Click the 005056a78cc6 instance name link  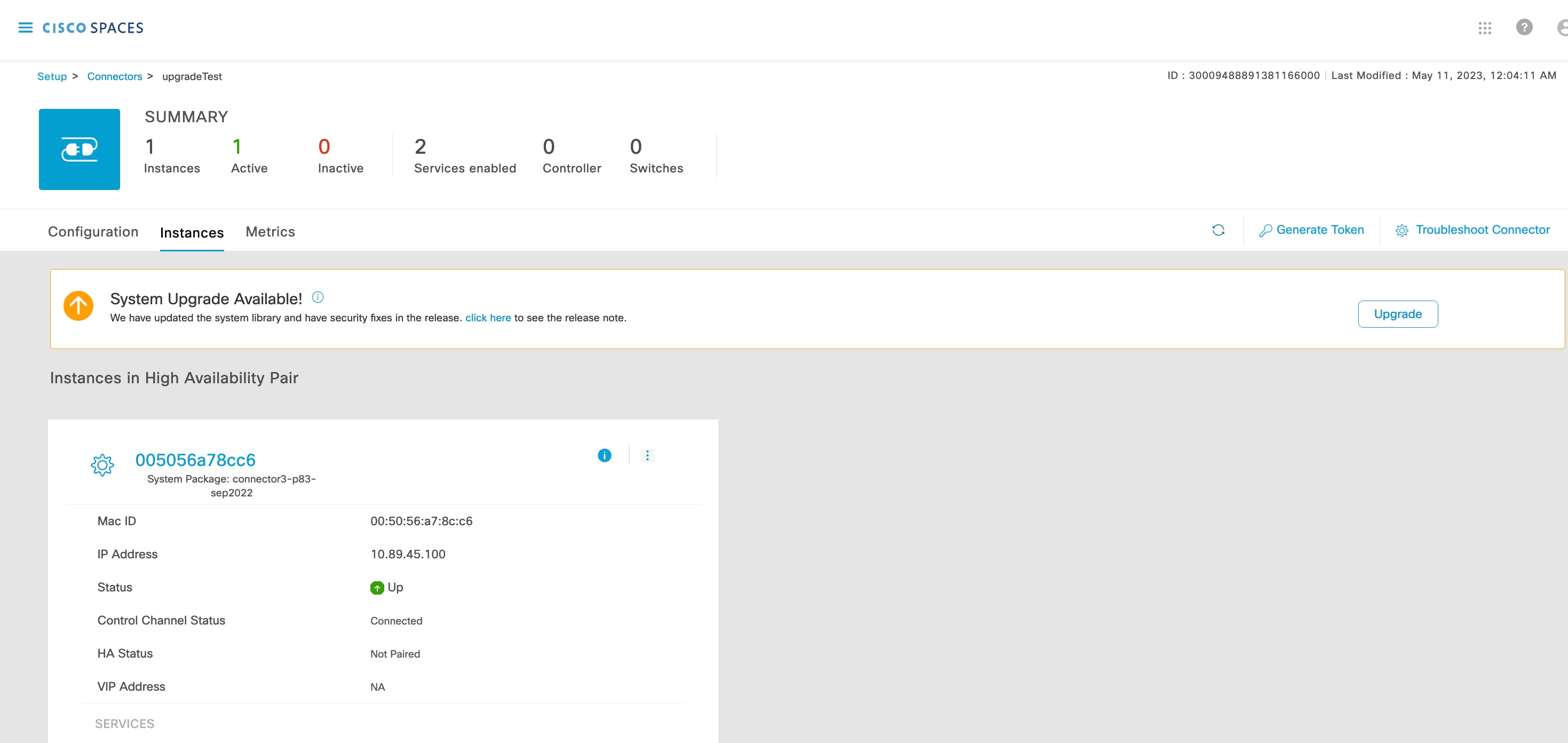click(195, 460)
